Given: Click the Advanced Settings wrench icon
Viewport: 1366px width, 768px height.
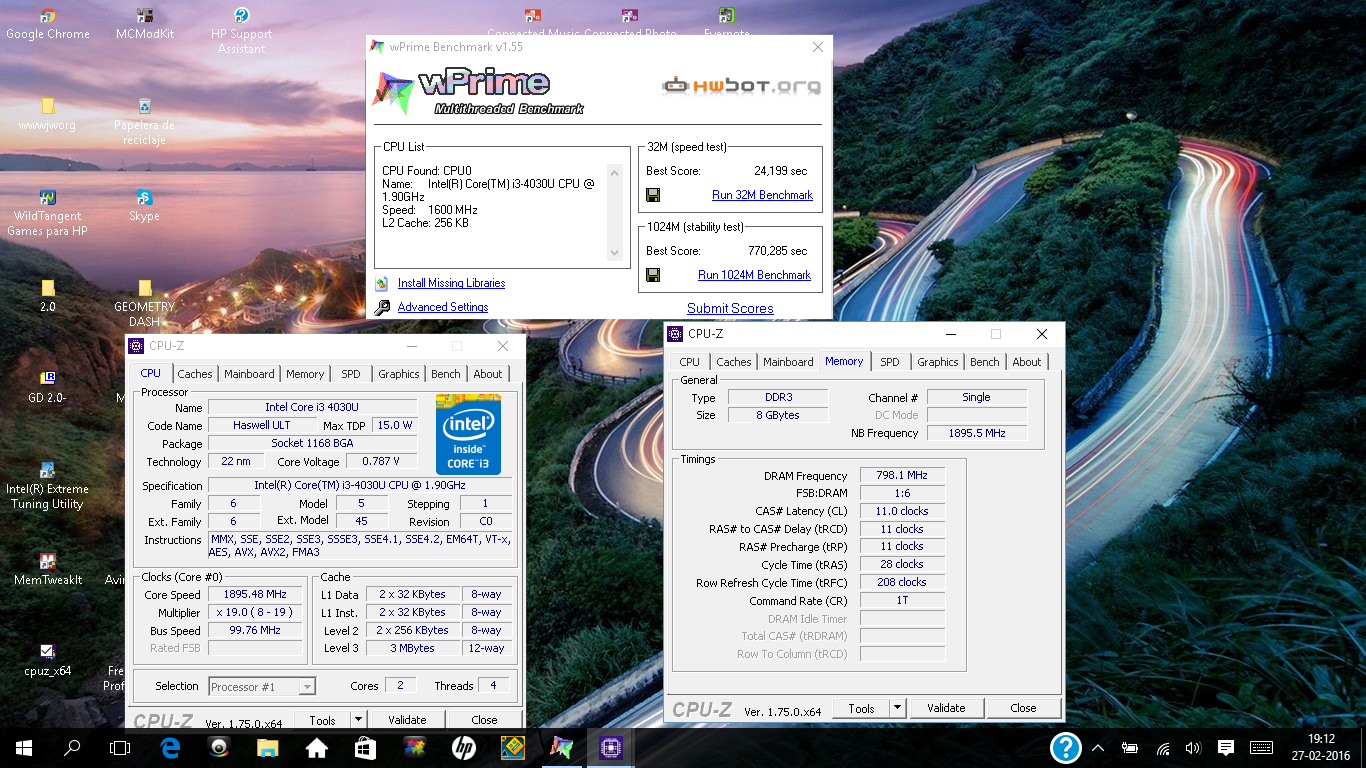Looking at the screenshot, I should [382, 307].
